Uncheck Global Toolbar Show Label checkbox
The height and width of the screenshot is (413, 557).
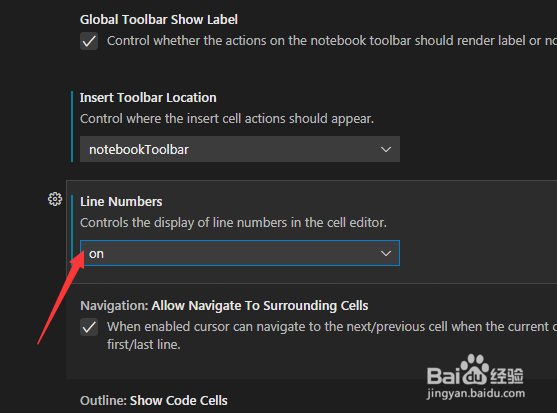click(89, 41)
